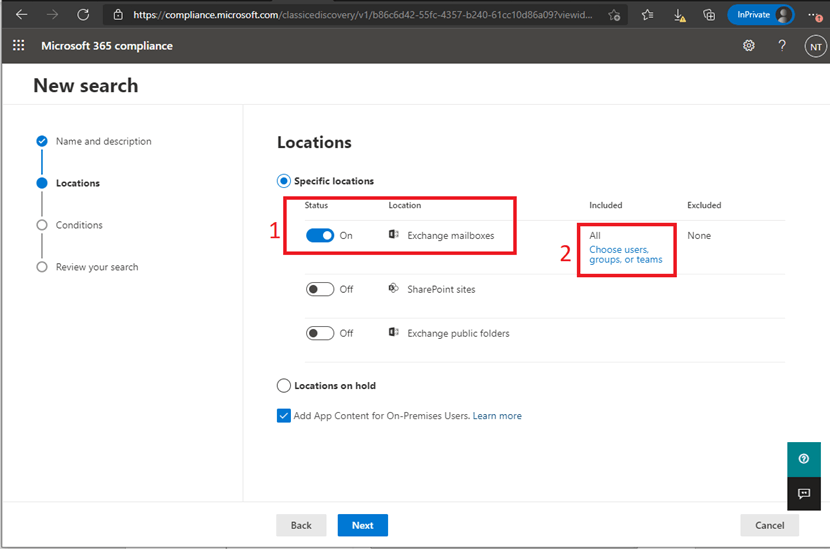Cancel the new search
The width and height of the screenshot is (830, 549).
770,525
